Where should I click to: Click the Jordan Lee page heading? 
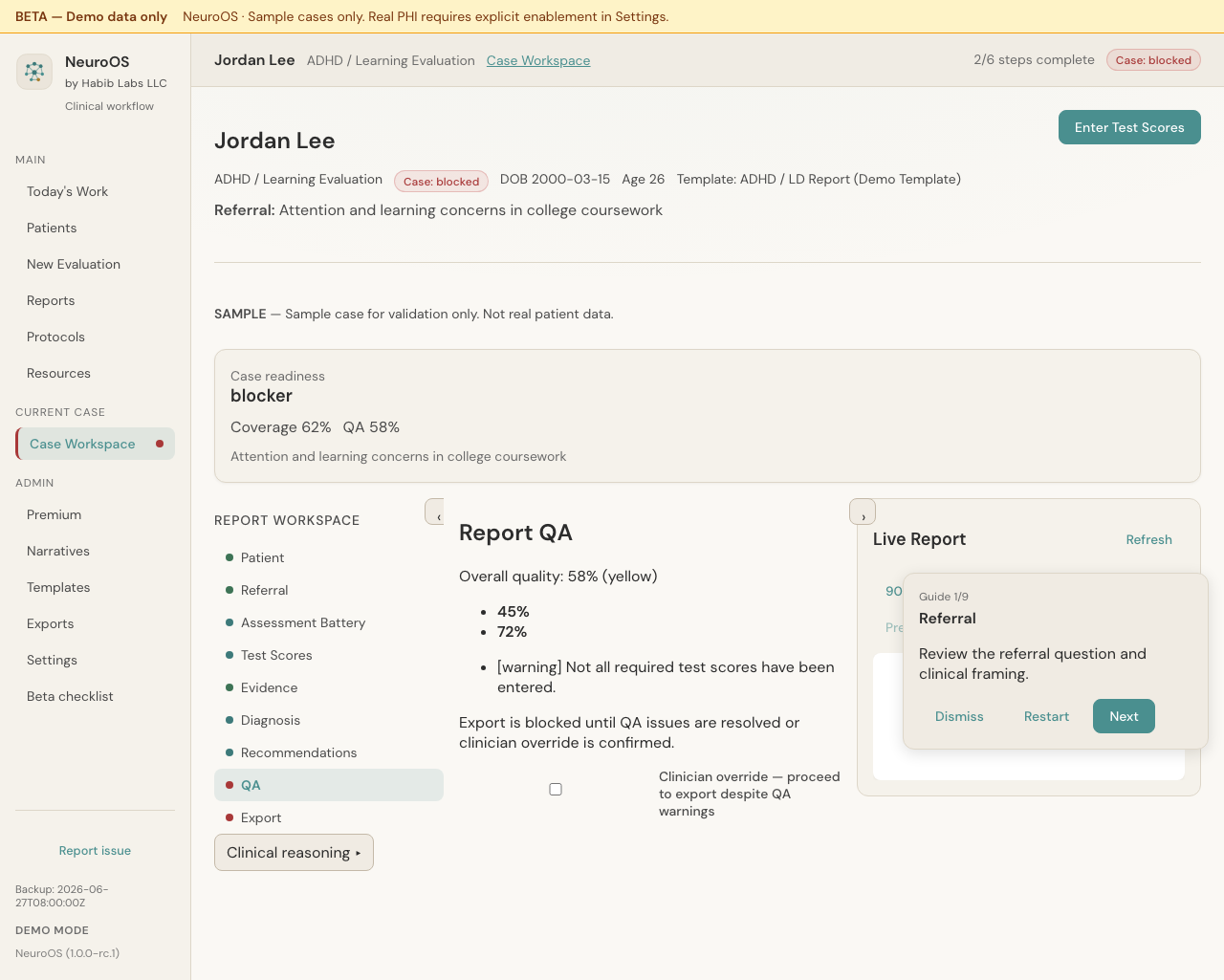tap(274, 141)
